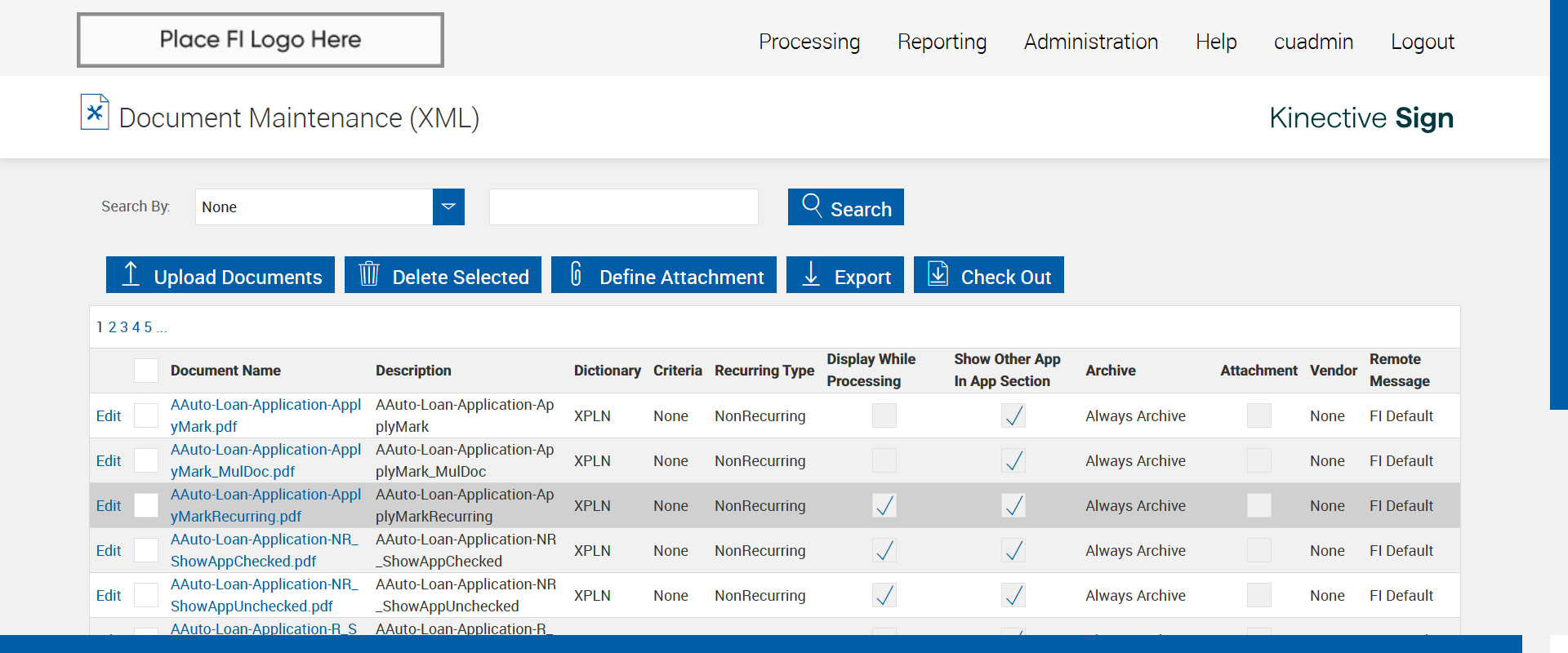This screenshot has height=653, width=1568.
Task: Click the magnifier icon in the Search button
Action: coord(811,205)
